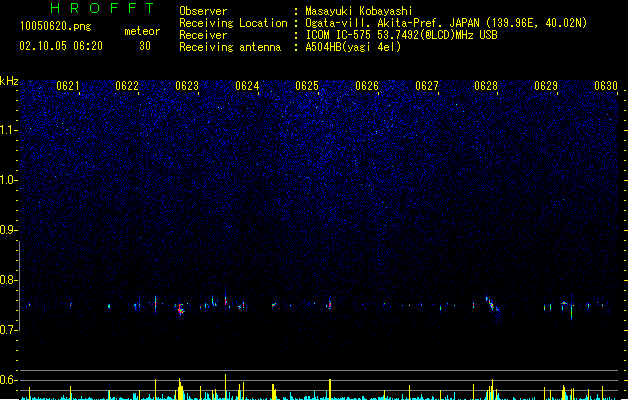Screen dimensions: 629x400
Task: Click the meteor label
Action: coord(142,31)
